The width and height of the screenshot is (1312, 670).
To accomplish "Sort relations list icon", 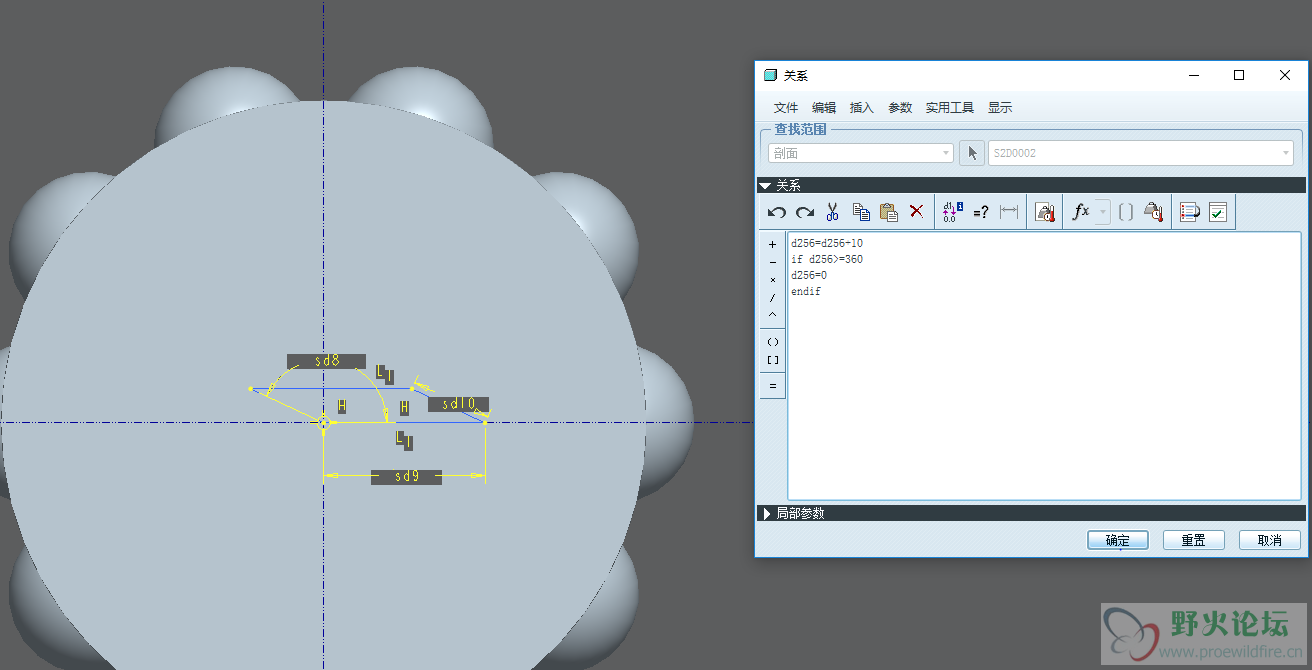I will [1189, 212].
